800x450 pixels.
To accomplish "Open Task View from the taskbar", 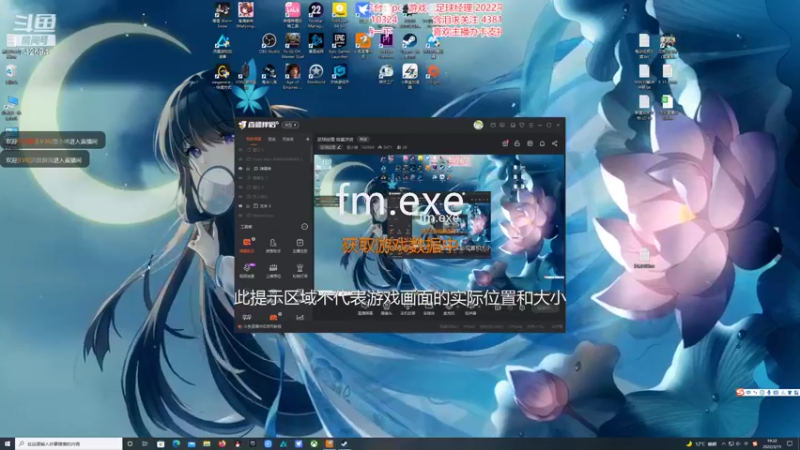I will pyautogui.click(x=145, y=444).
